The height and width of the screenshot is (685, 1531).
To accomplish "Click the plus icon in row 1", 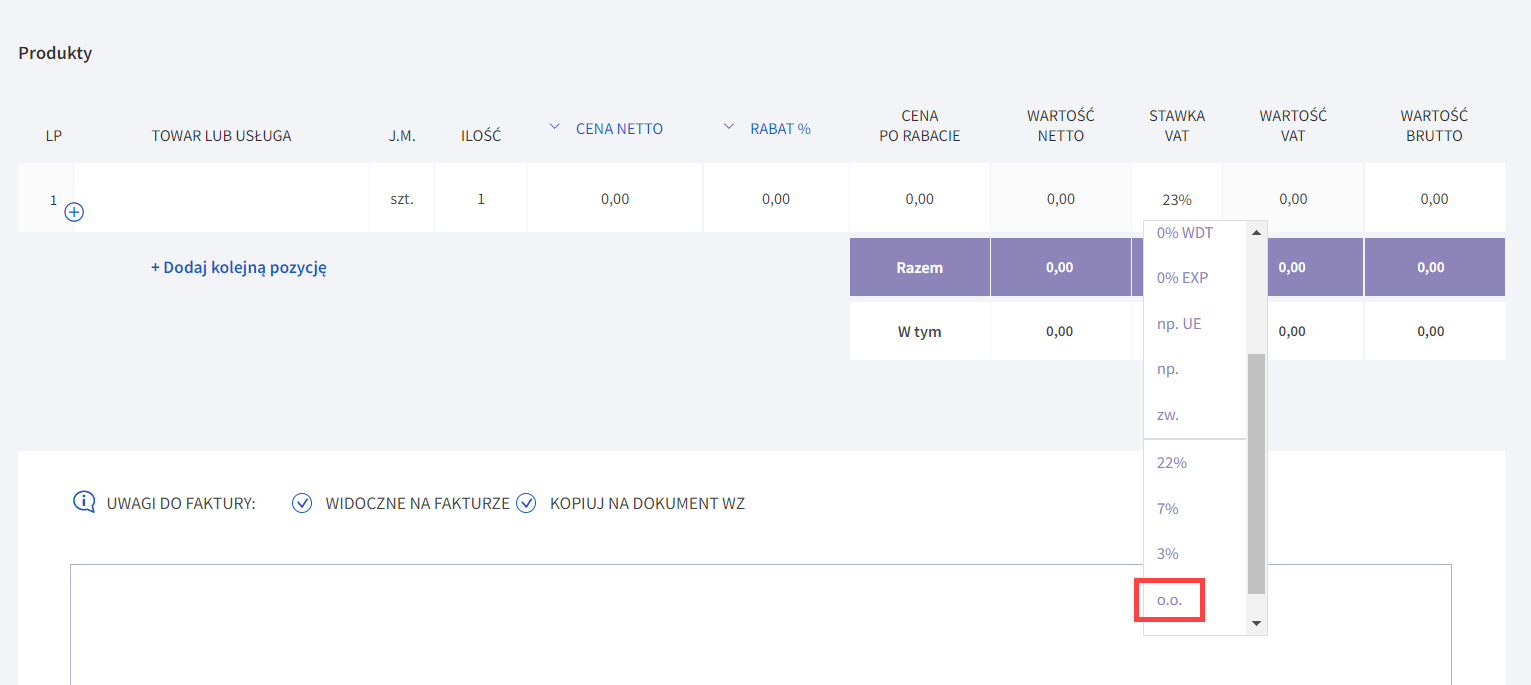I will (74, 212).
